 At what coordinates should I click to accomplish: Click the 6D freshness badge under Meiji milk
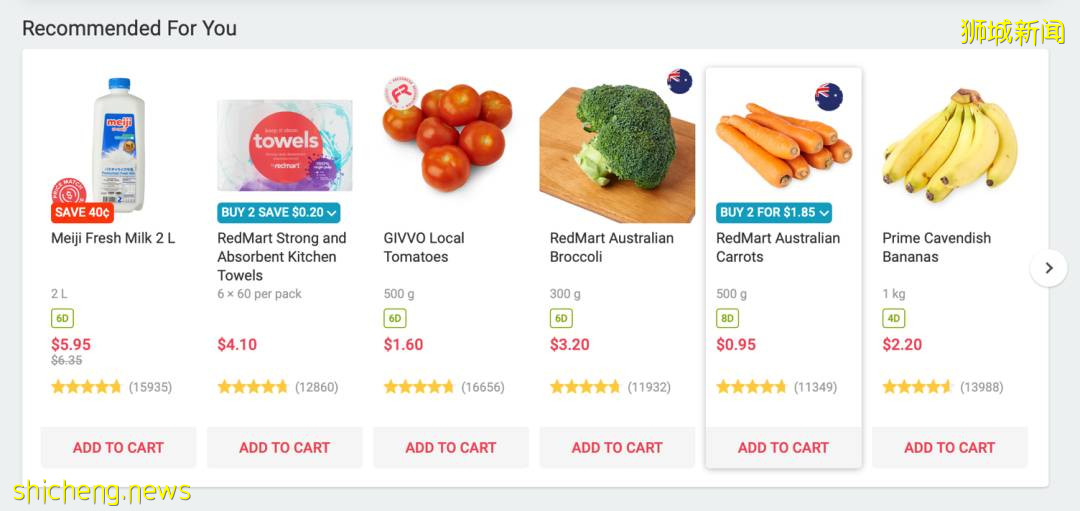click(63, 319)
